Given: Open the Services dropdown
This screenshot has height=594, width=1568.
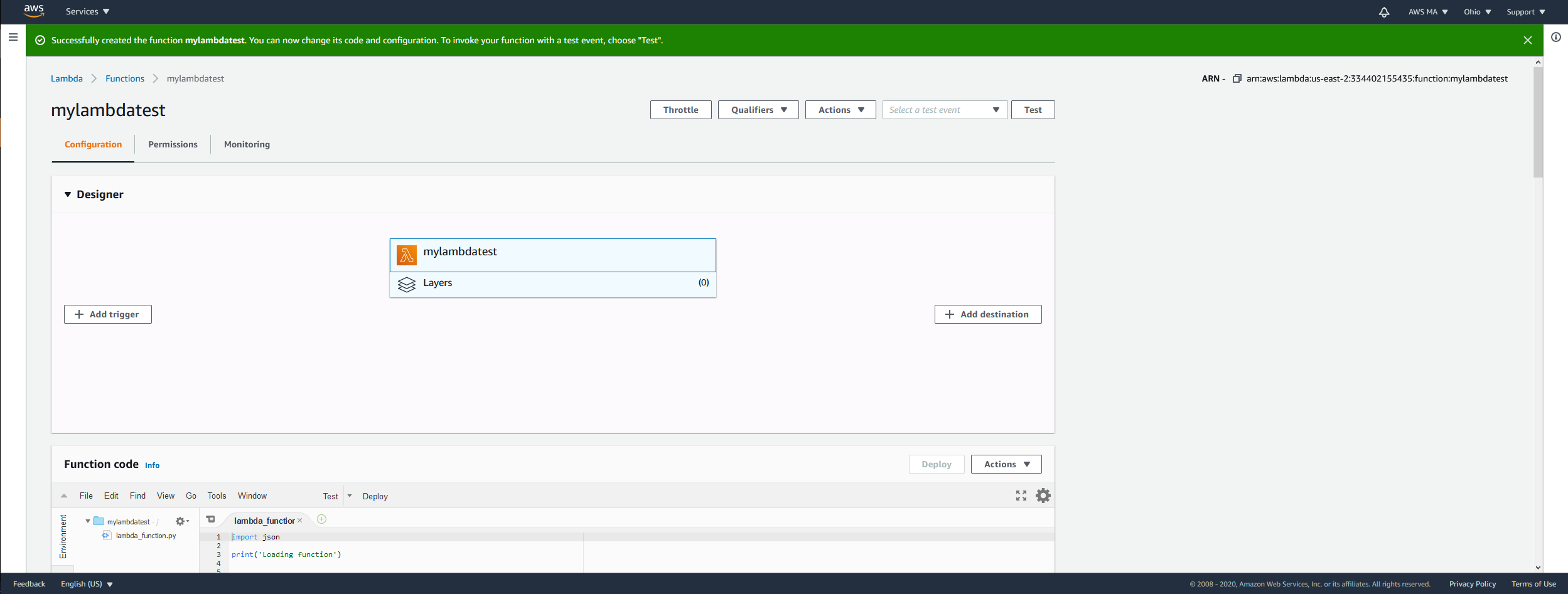Looking at the screenshot, I should tap(88, 11).
